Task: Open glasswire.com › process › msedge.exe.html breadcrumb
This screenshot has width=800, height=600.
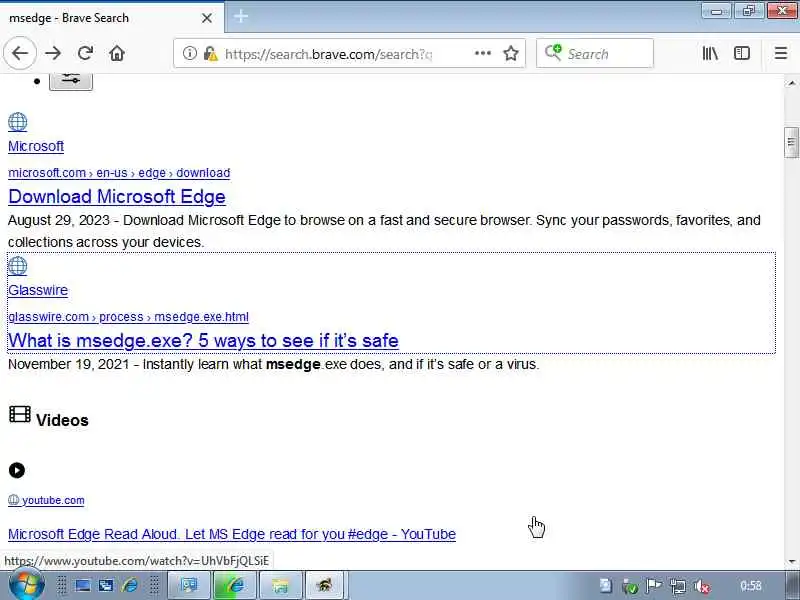Action: [128, 317]
